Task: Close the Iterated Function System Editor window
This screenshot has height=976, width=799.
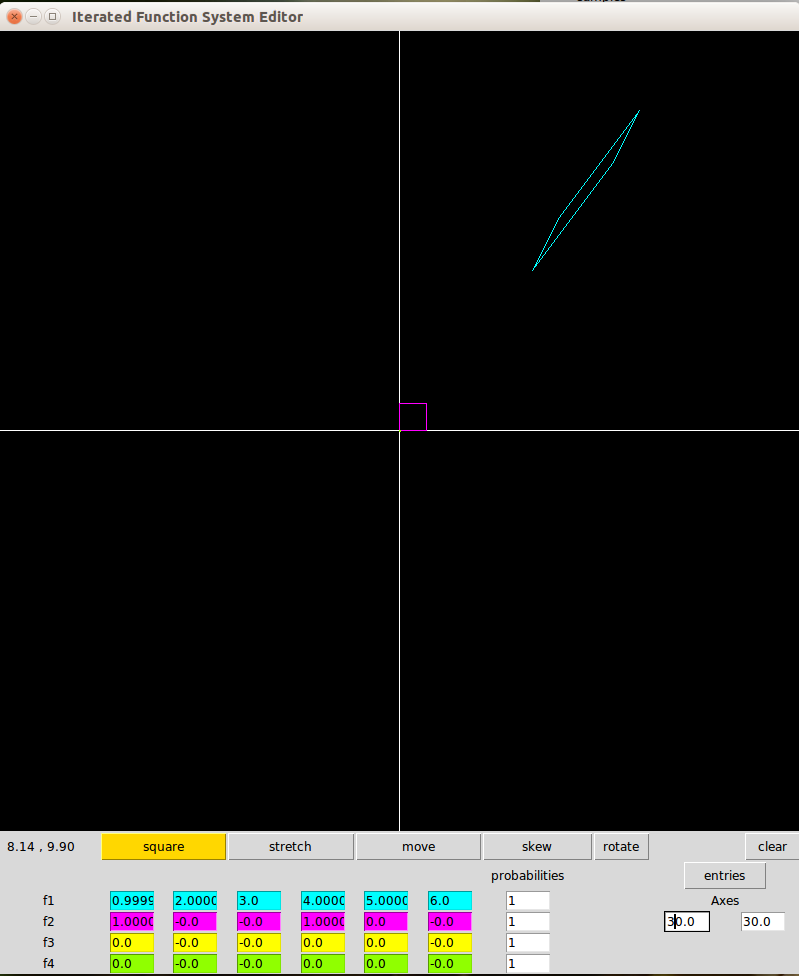Action: 14,17
